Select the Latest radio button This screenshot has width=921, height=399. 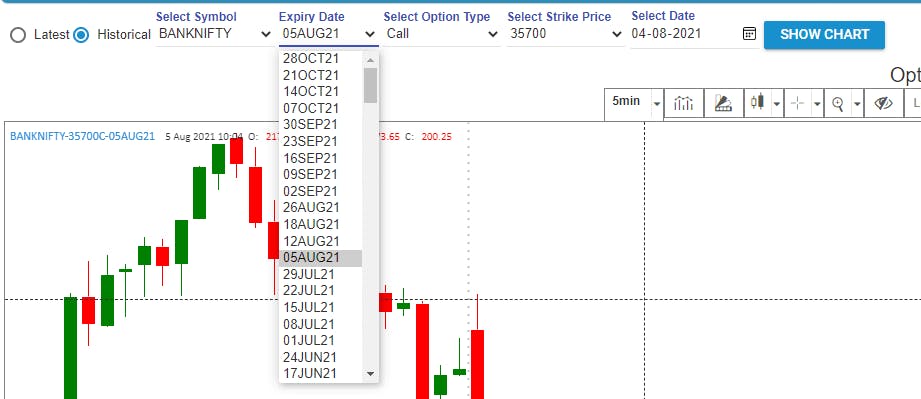18,35
